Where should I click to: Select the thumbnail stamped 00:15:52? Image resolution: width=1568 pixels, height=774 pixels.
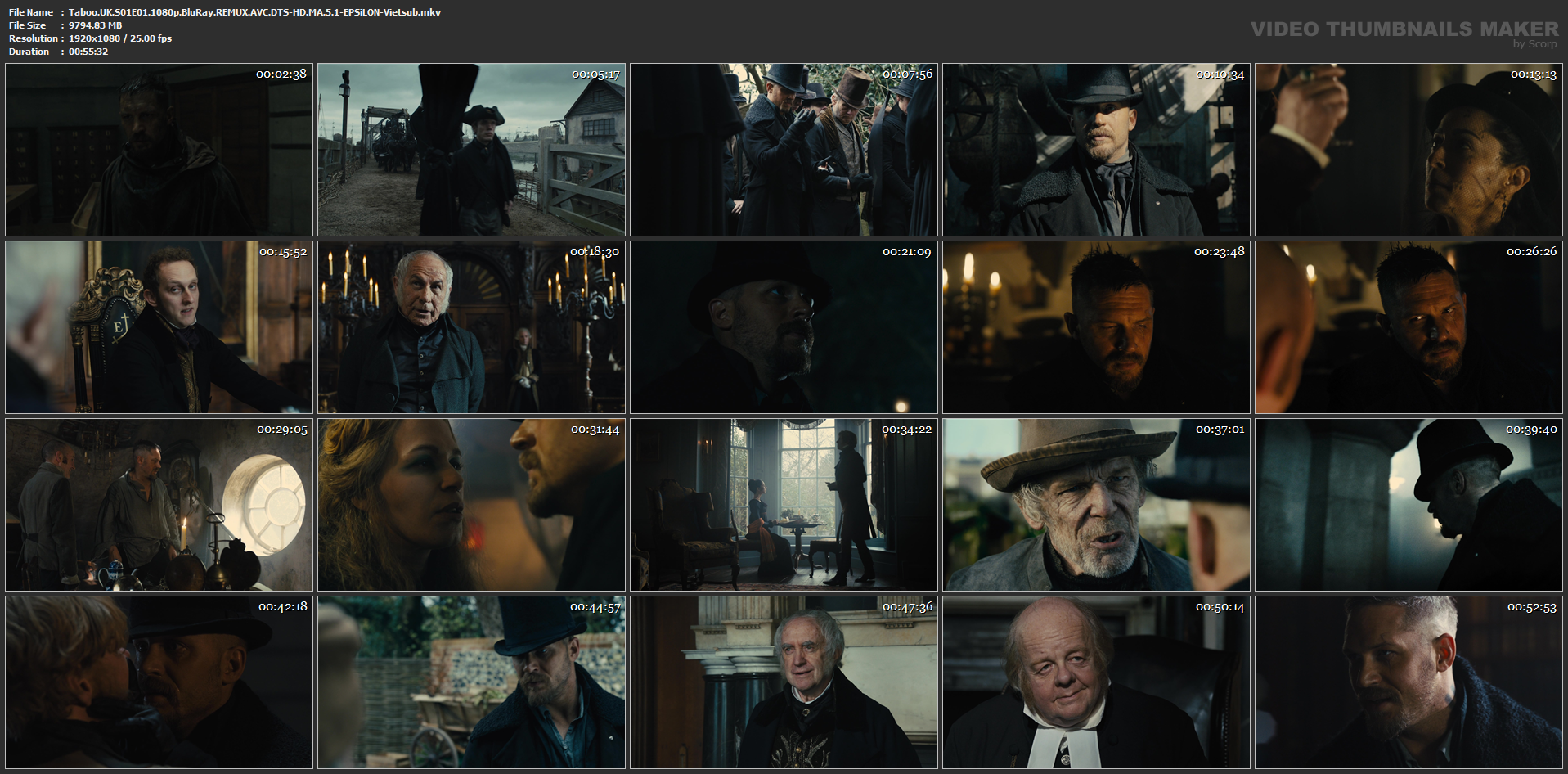159,327
